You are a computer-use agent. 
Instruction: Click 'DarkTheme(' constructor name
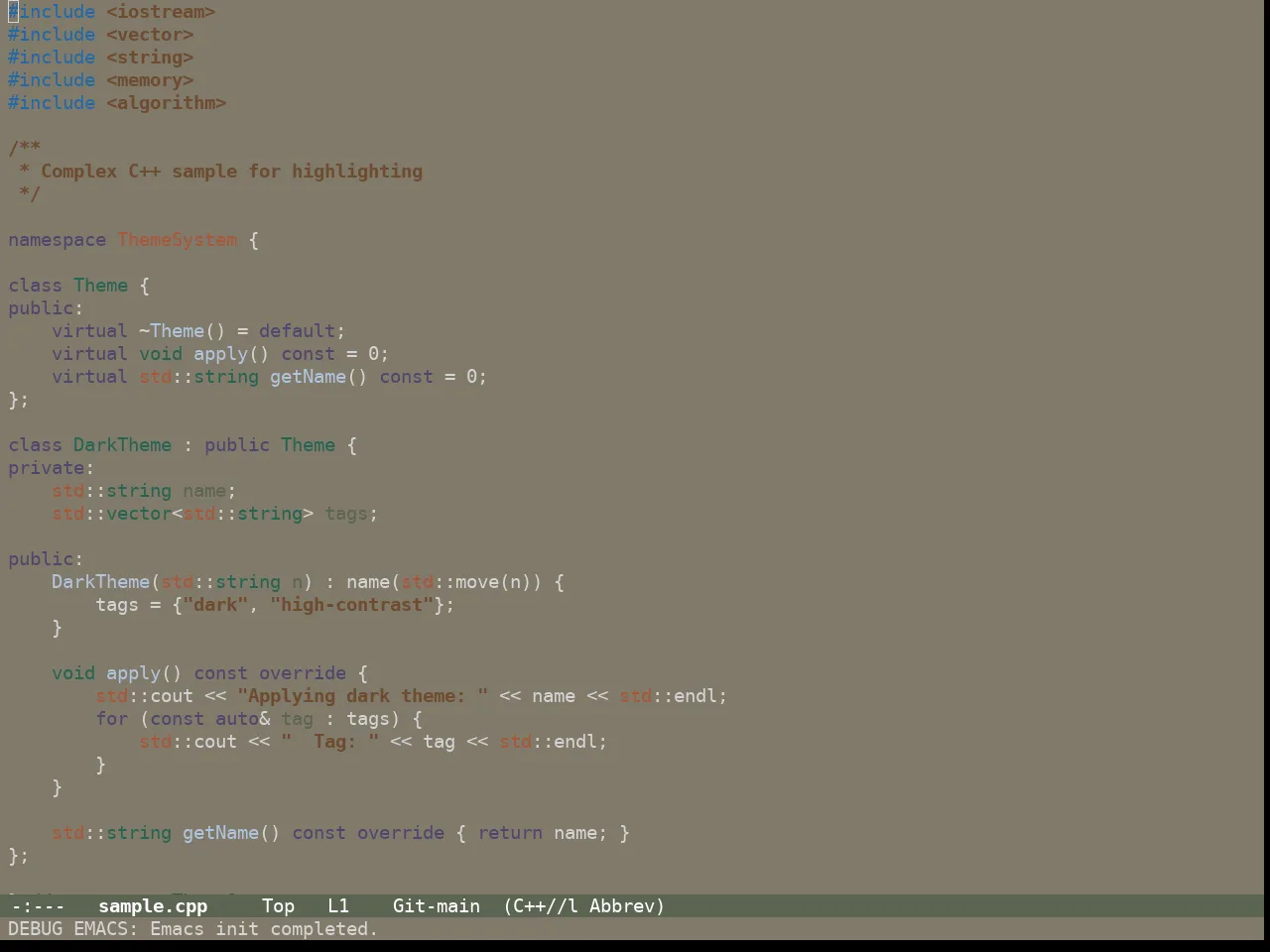click(106, 582)
